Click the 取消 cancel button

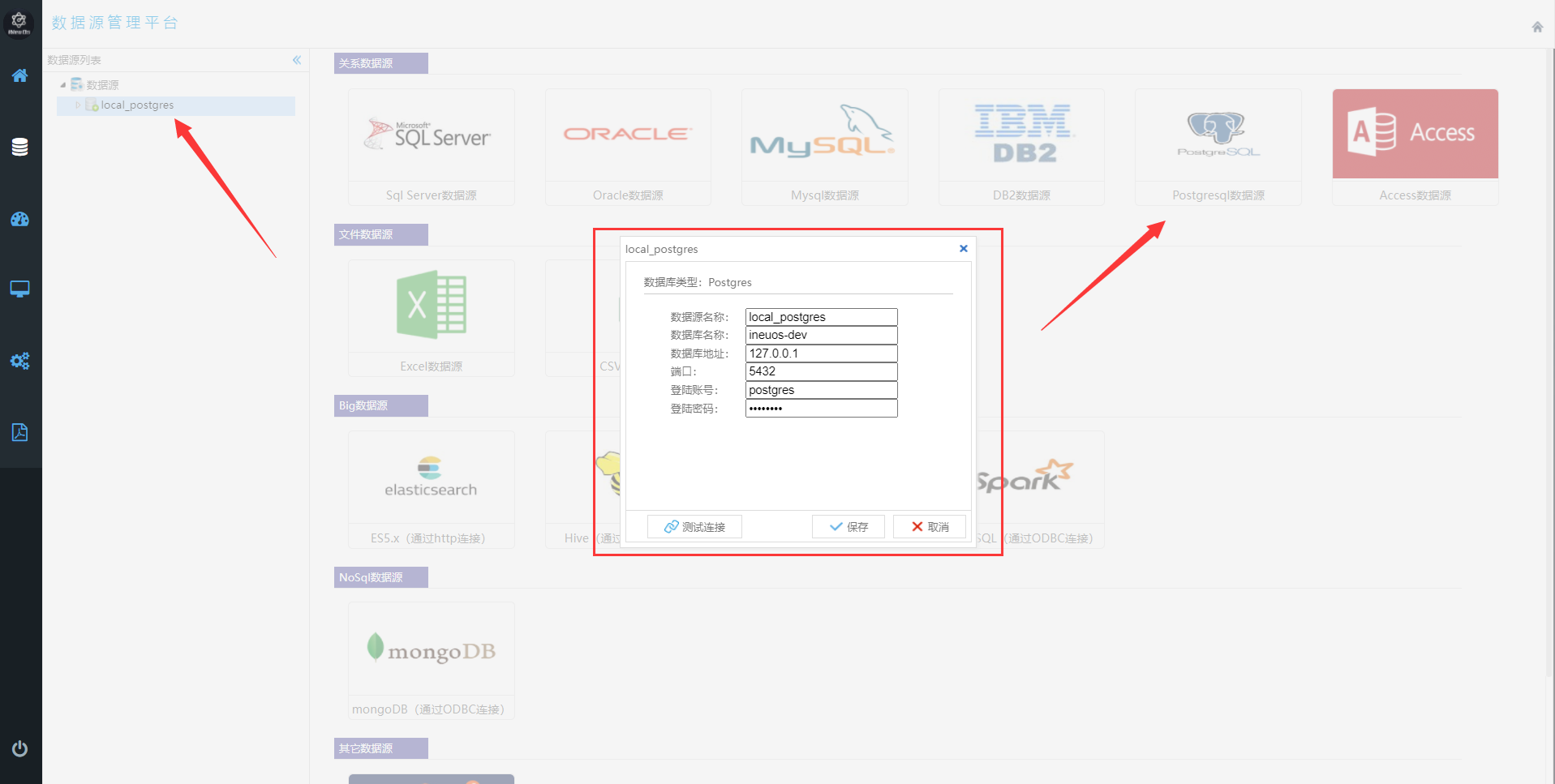930,527
